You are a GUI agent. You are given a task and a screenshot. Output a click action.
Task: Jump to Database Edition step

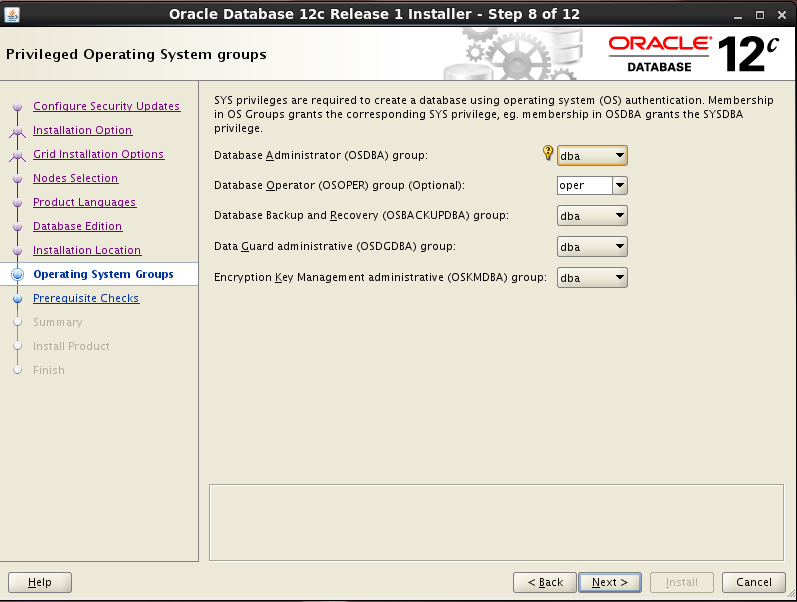pos(77,226)
